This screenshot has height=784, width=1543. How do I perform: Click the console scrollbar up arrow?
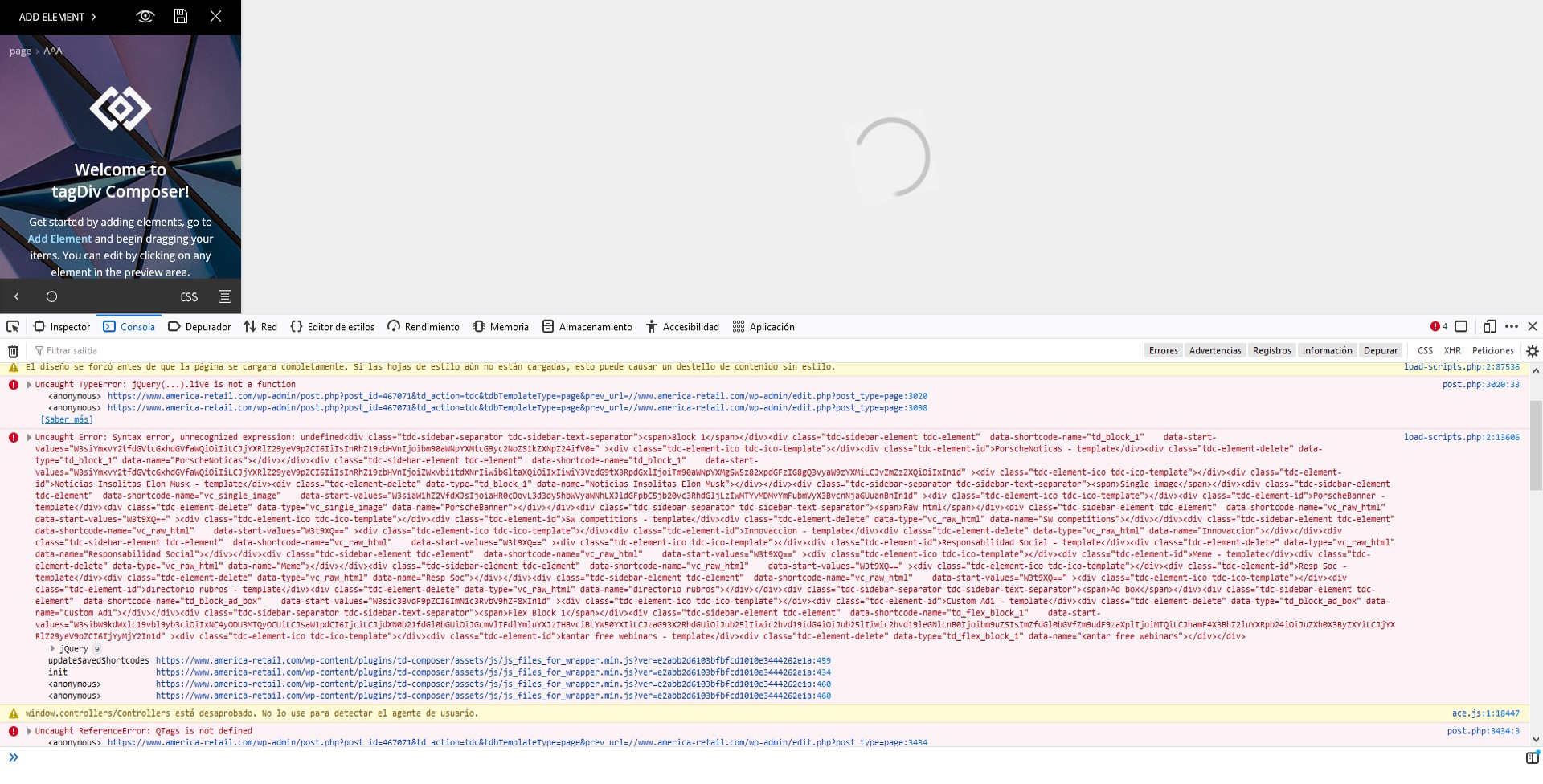(1536, 372)
